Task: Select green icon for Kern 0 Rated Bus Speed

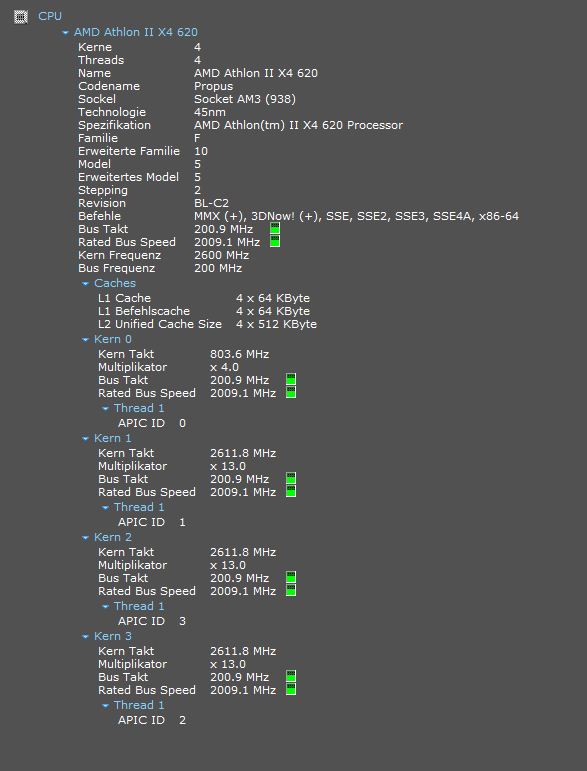Action: pos(291,392)
